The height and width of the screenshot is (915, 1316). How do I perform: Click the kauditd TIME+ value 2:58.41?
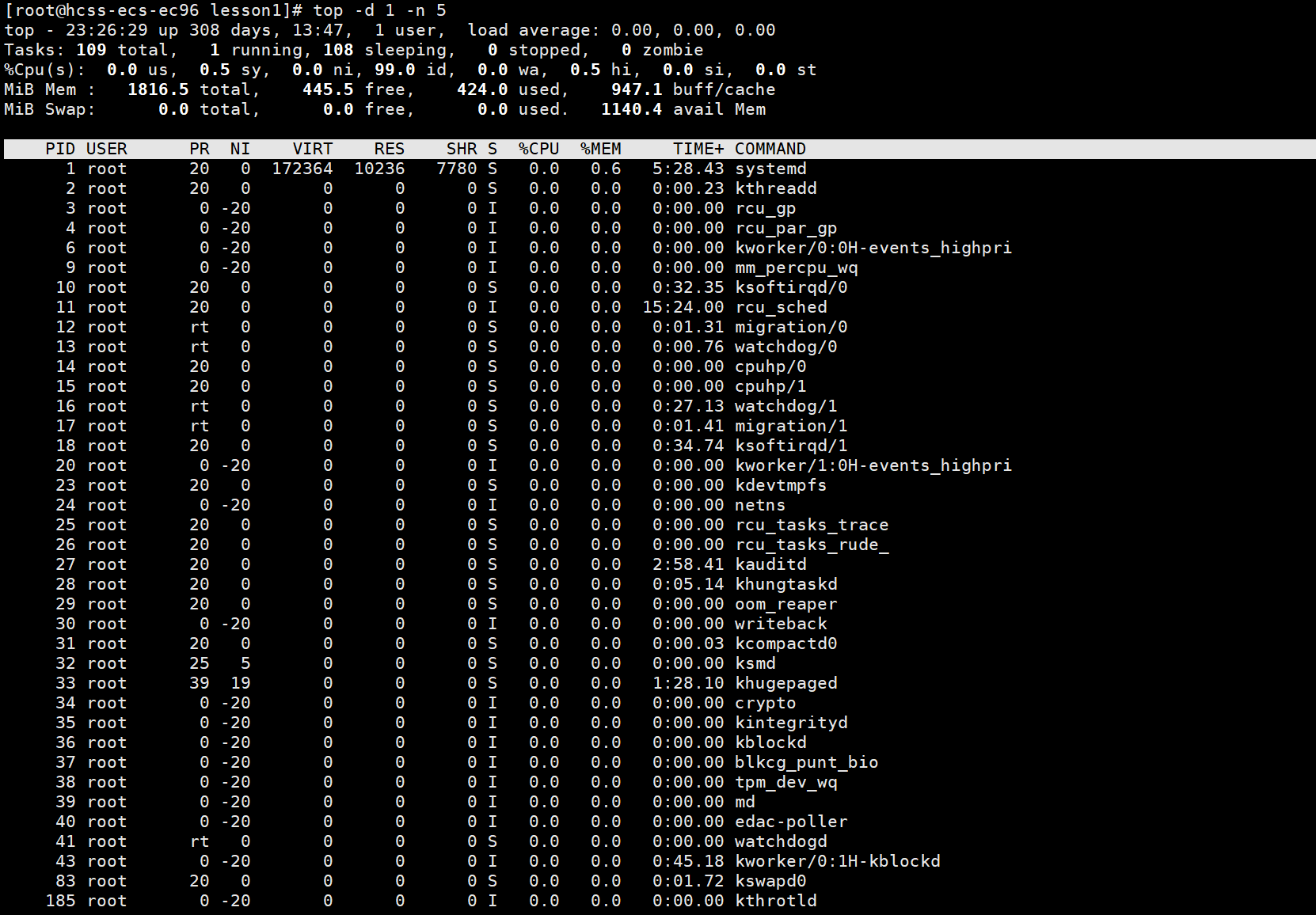pos(688,564)
